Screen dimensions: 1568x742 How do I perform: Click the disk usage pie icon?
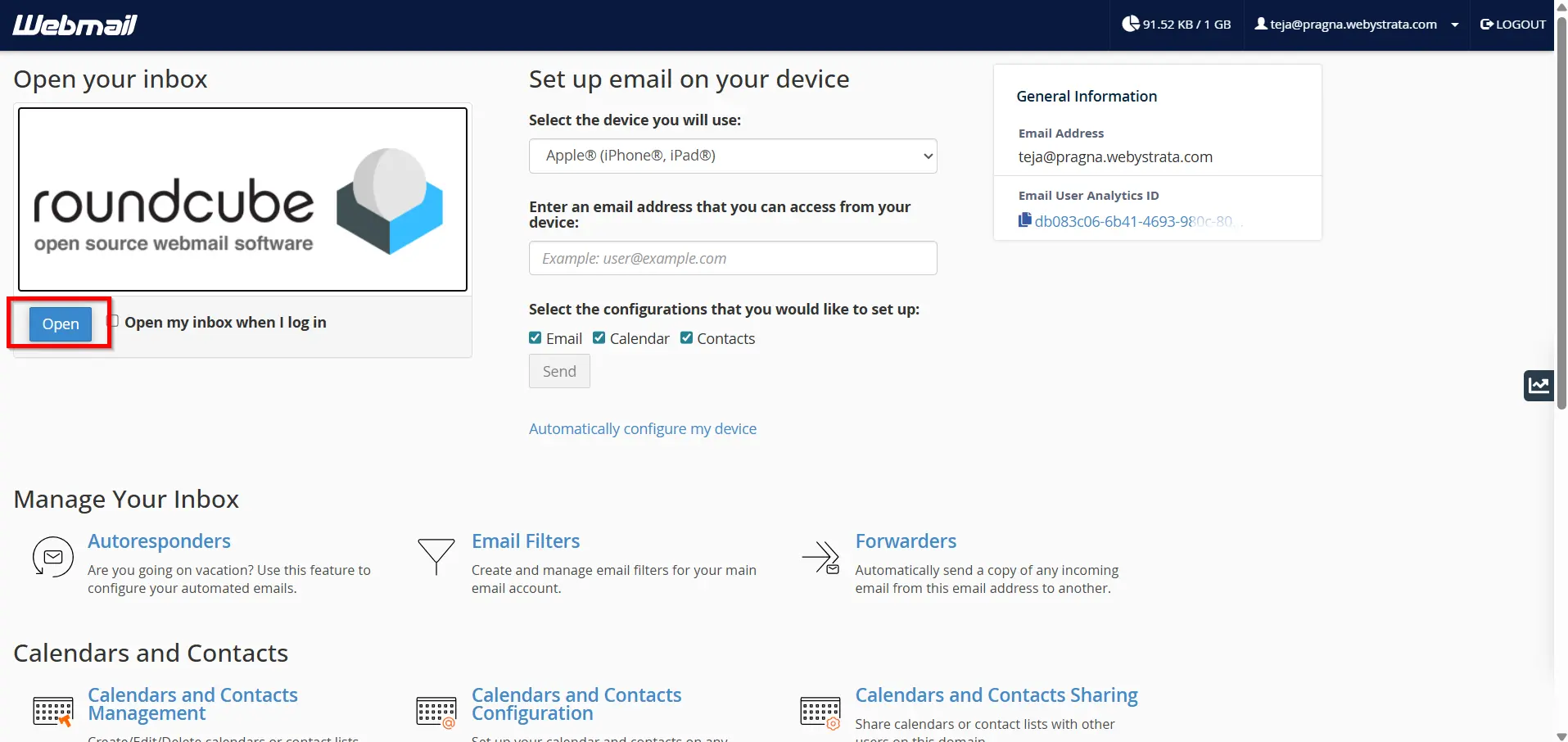1130,24
